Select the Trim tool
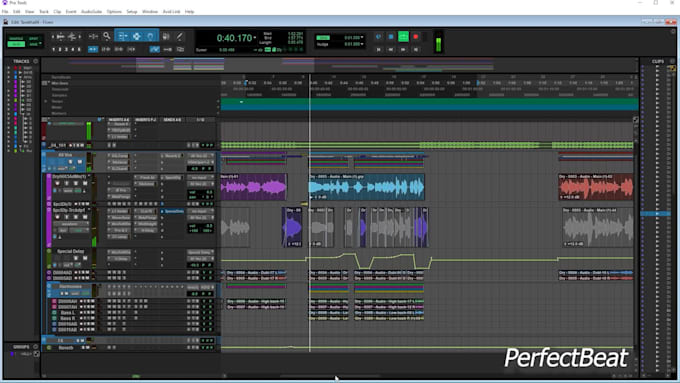The height and width of the screenshot is (383, 680). [x=123, y=36]
